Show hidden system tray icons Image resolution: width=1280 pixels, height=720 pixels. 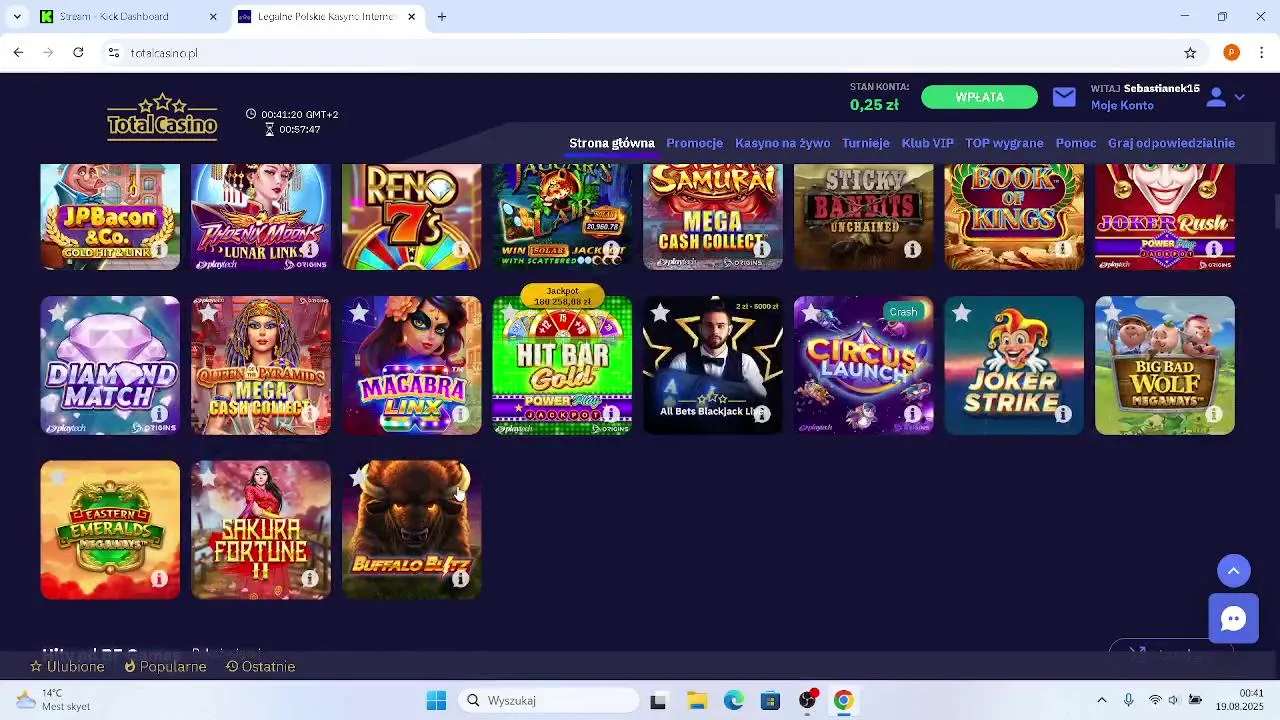pos(1102,701)
